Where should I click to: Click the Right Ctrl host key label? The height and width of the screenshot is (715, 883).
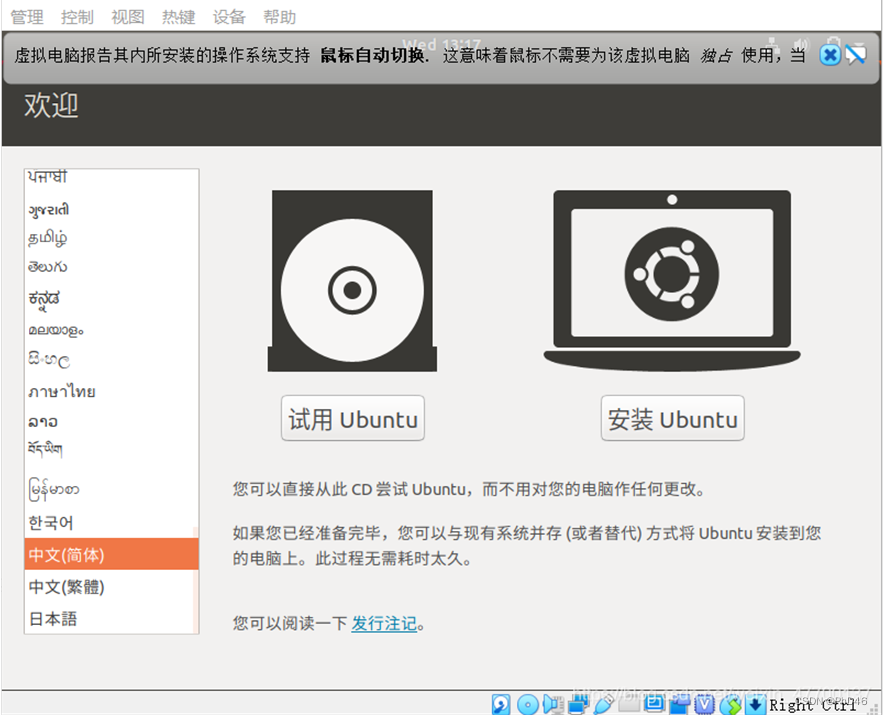click(x=813, y=705)
